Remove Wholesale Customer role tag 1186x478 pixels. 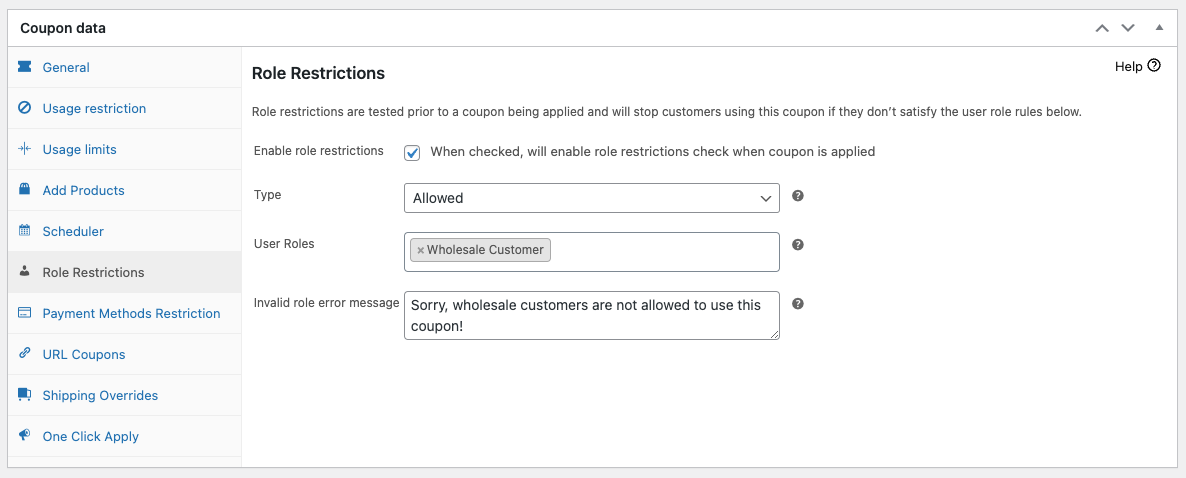coord(421,250)
